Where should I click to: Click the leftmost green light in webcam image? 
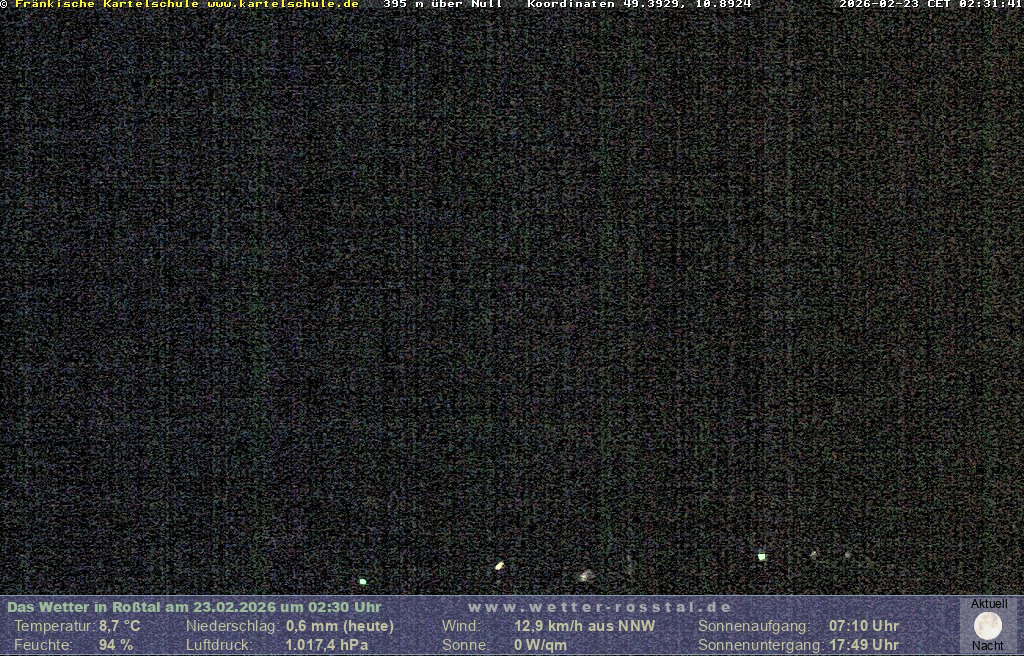(x=362, y=581)
